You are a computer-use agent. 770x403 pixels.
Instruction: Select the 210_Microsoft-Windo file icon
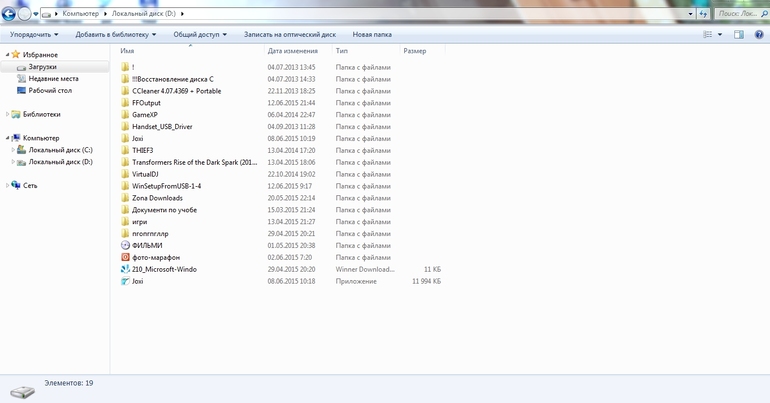coord(125,269)
